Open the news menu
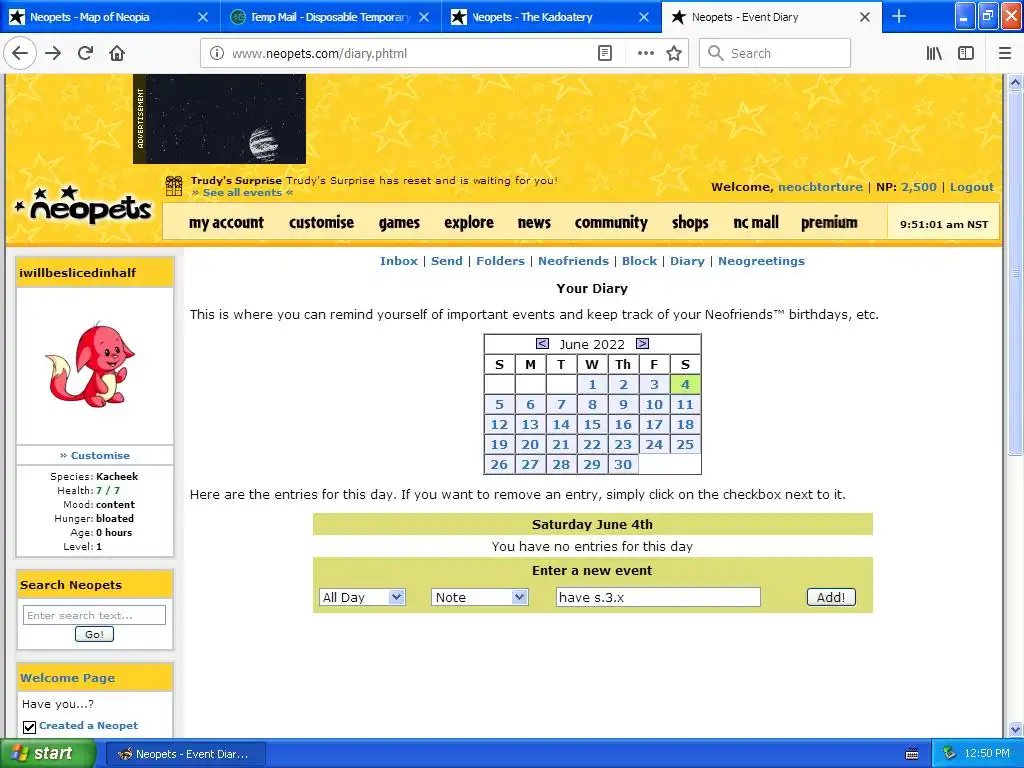This screenshot has width=1024, height=768. tap(534, 223)
